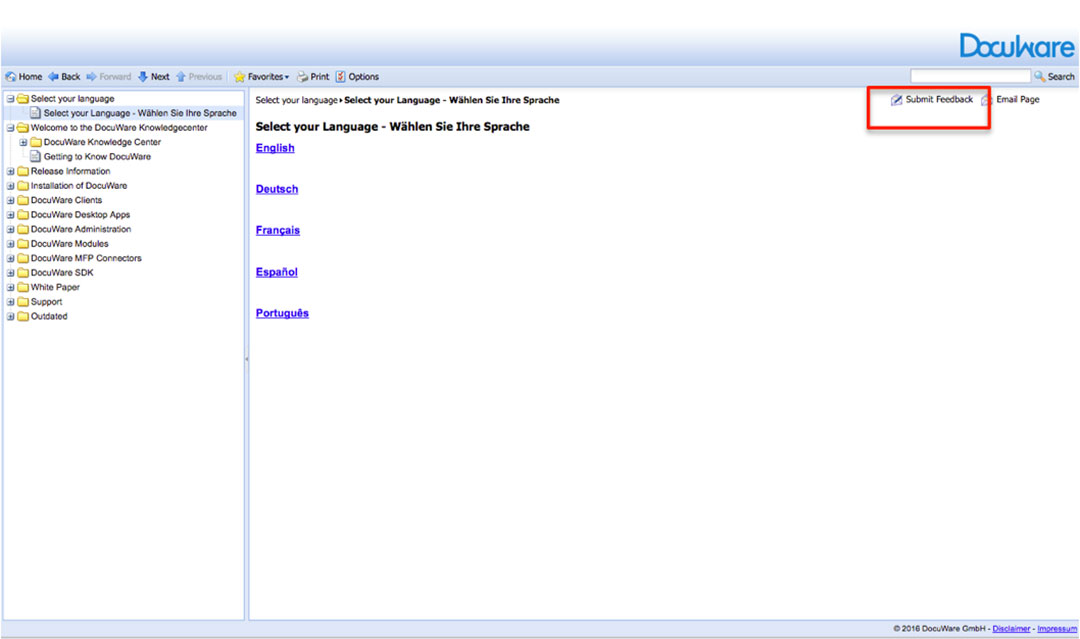Choose the Français language link

[x=278, y=230]
